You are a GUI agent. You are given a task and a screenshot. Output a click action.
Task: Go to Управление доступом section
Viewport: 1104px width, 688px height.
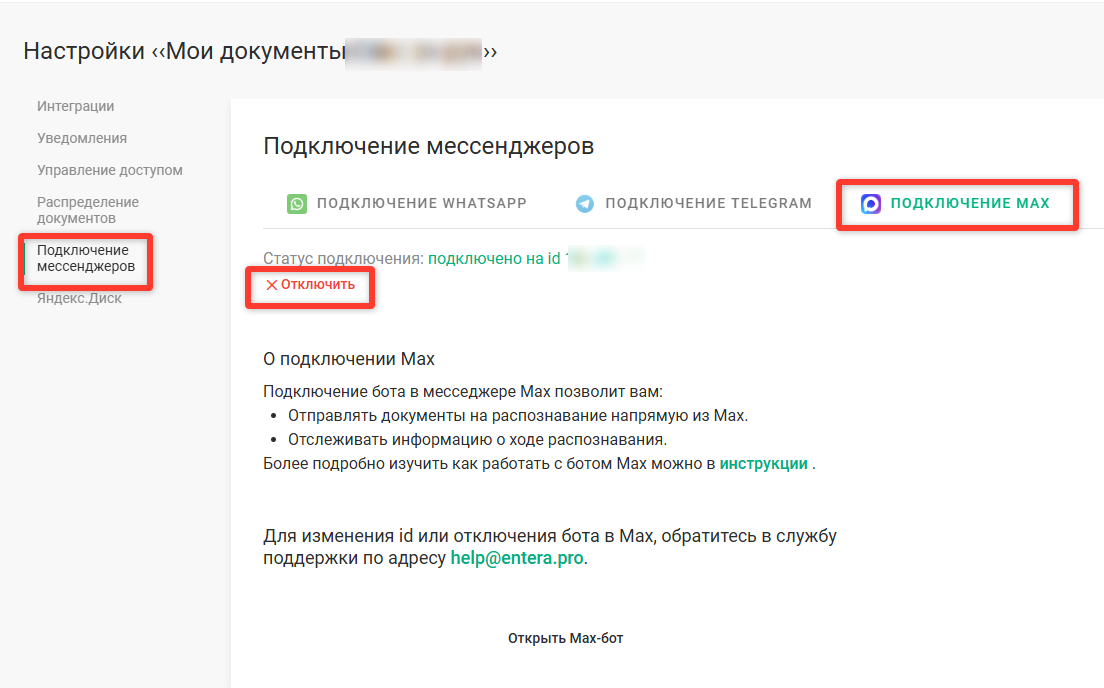(x=110, y=170)
